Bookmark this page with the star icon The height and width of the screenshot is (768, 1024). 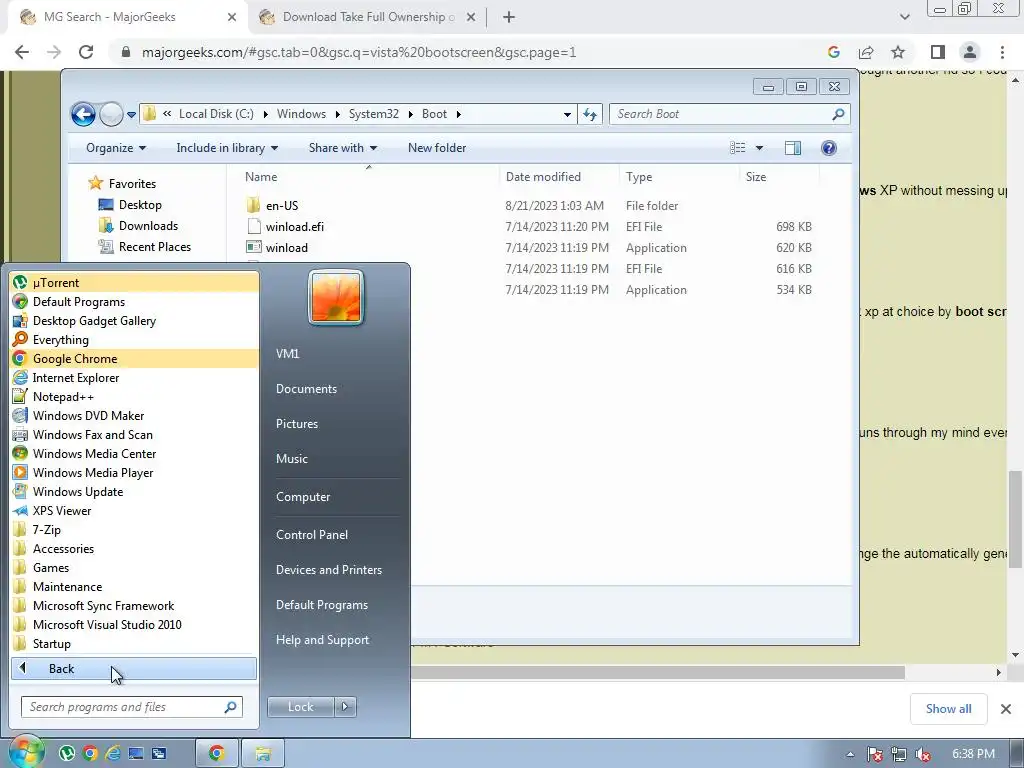pos(899,52)
